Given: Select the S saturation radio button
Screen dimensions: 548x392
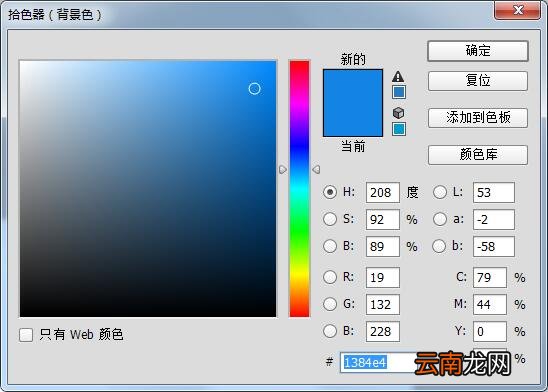Looking at the screenshot, I should tap(330, 219).
